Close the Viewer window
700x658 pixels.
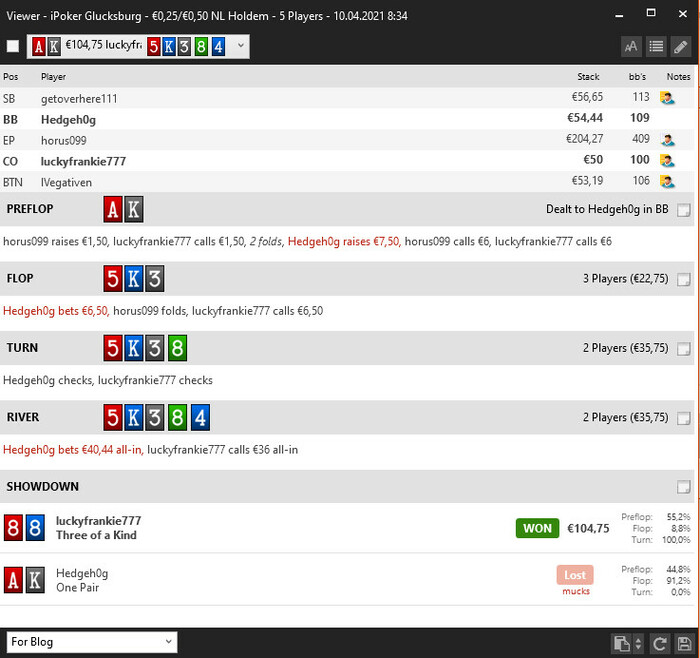(x=683, y=14)
